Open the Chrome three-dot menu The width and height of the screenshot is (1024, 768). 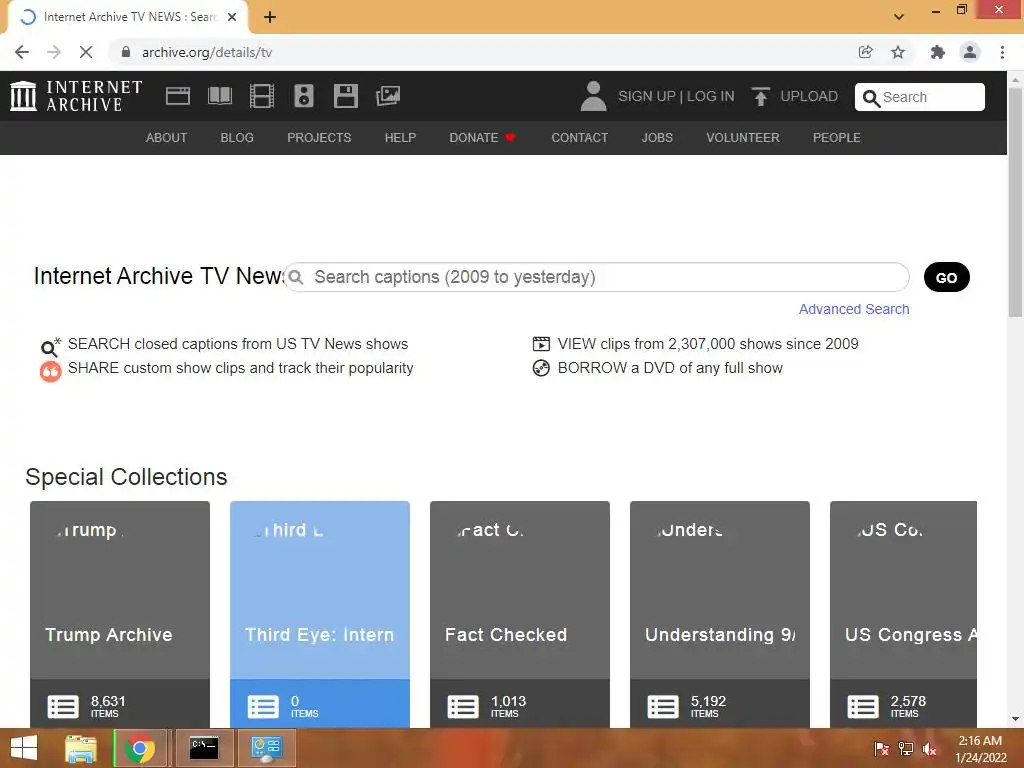[1002, 52]
